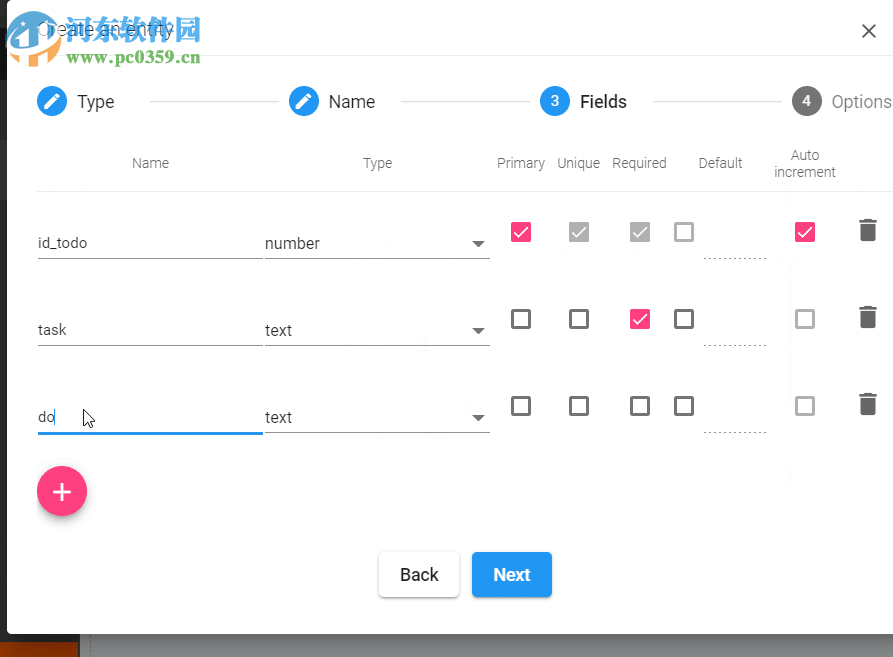Click default value input for task
This screenshot has height=657, width=893.
coord(735,333)
